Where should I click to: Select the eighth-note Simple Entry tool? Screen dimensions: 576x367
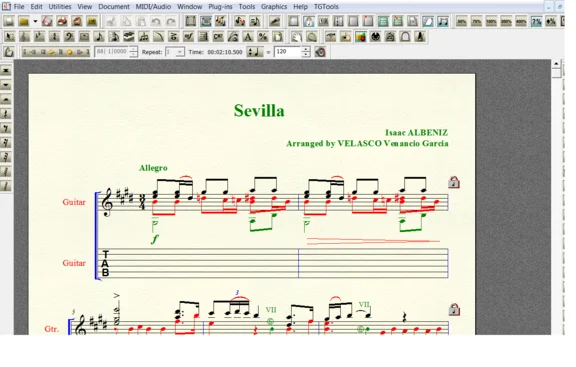(x=99, y=37)
